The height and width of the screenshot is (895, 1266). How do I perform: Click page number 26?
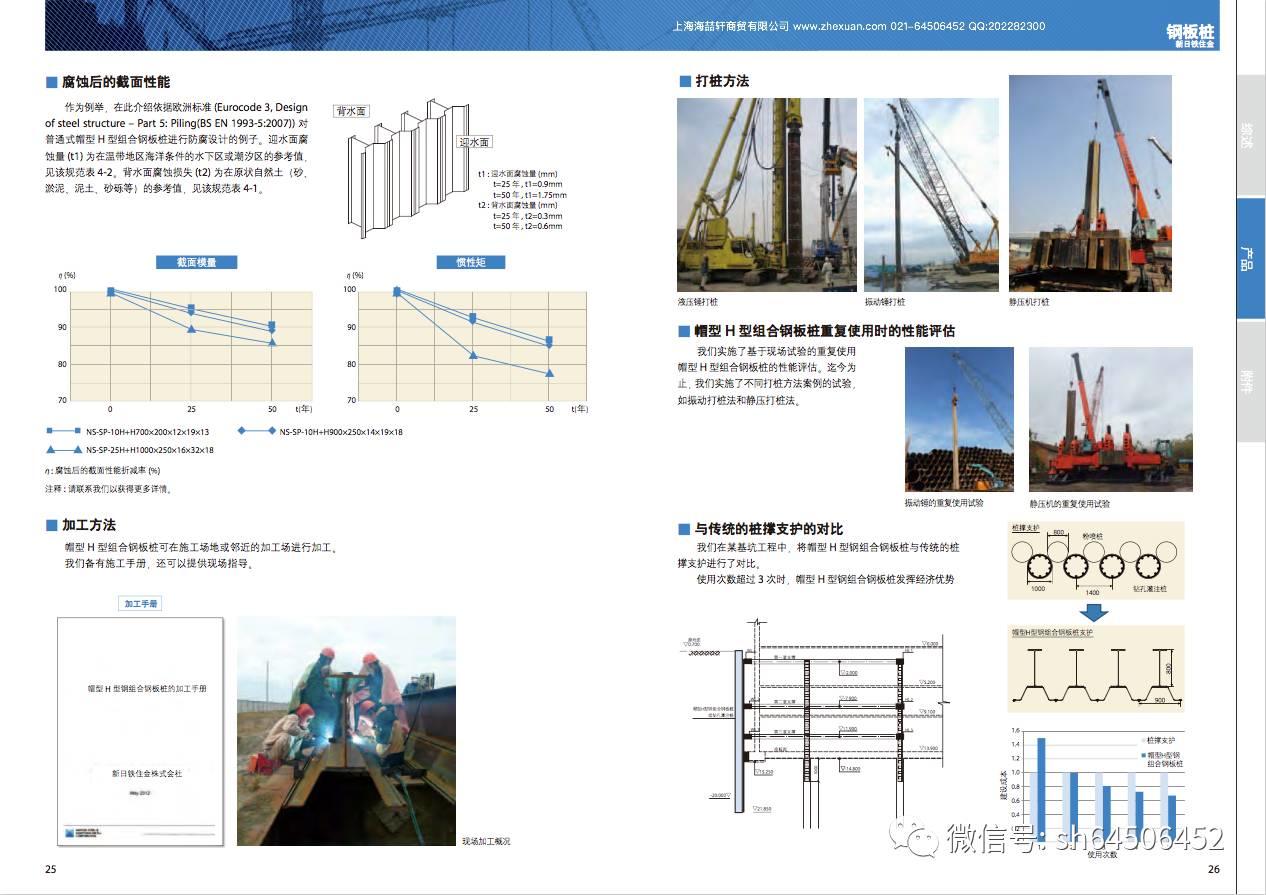coord(1214,869)
